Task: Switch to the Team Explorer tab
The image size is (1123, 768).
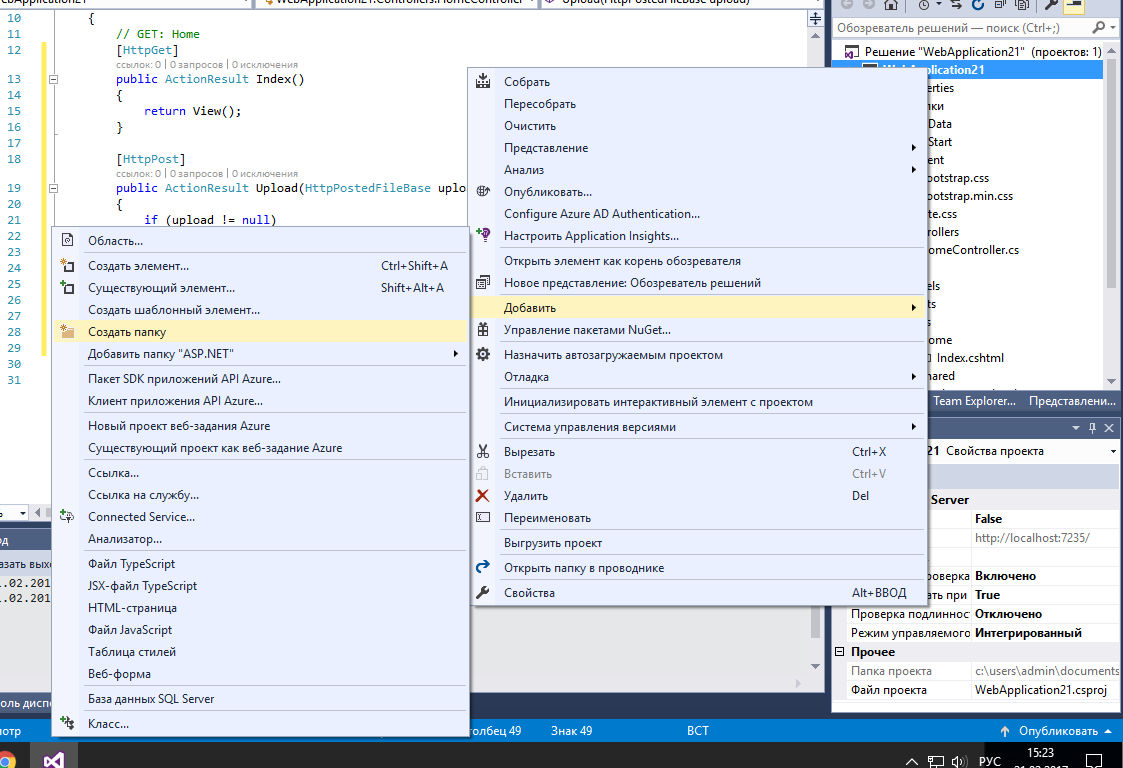Action: pyautogui.click(x=974, y=401)
